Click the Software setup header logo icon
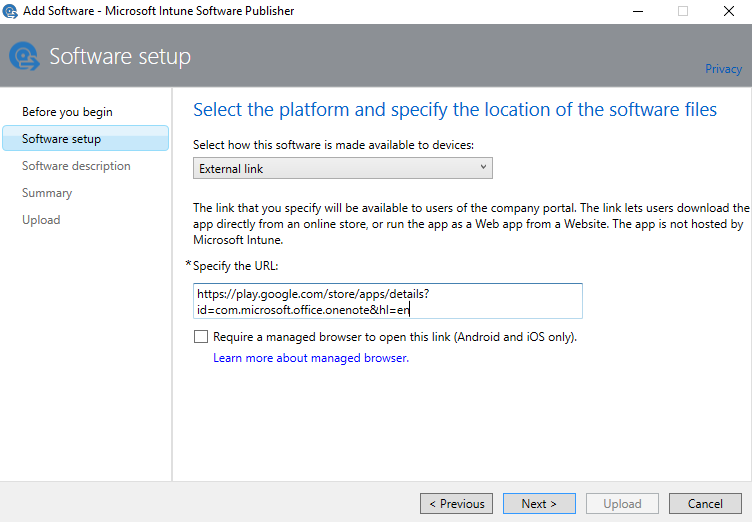 tap(24, 56)
